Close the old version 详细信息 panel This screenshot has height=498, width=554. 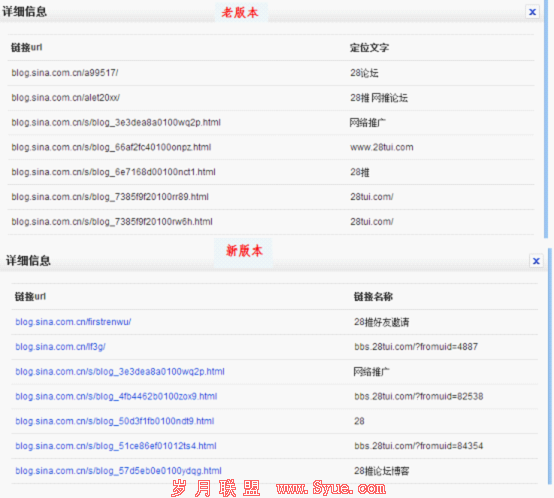[532, 12]
